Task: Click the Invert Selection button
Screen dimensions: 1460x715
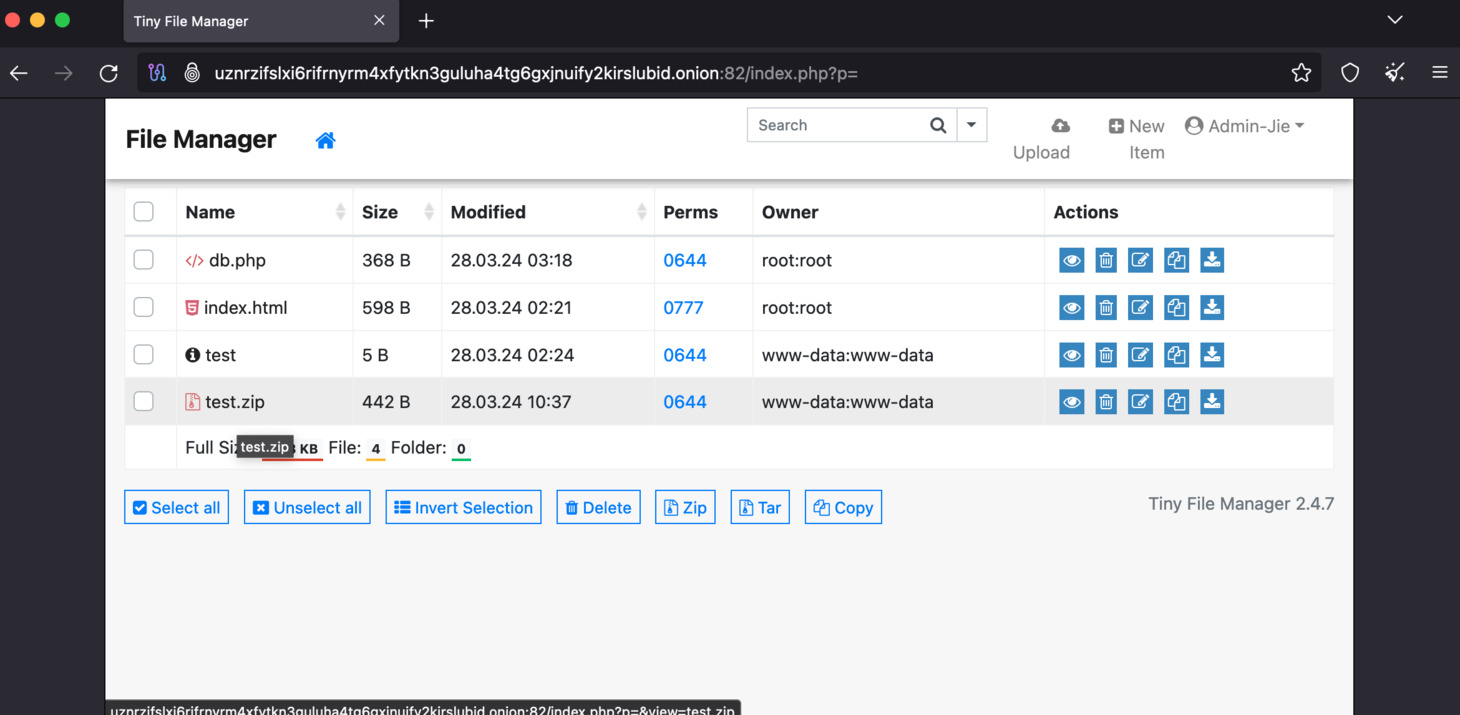Action: (x=463, y=507)
